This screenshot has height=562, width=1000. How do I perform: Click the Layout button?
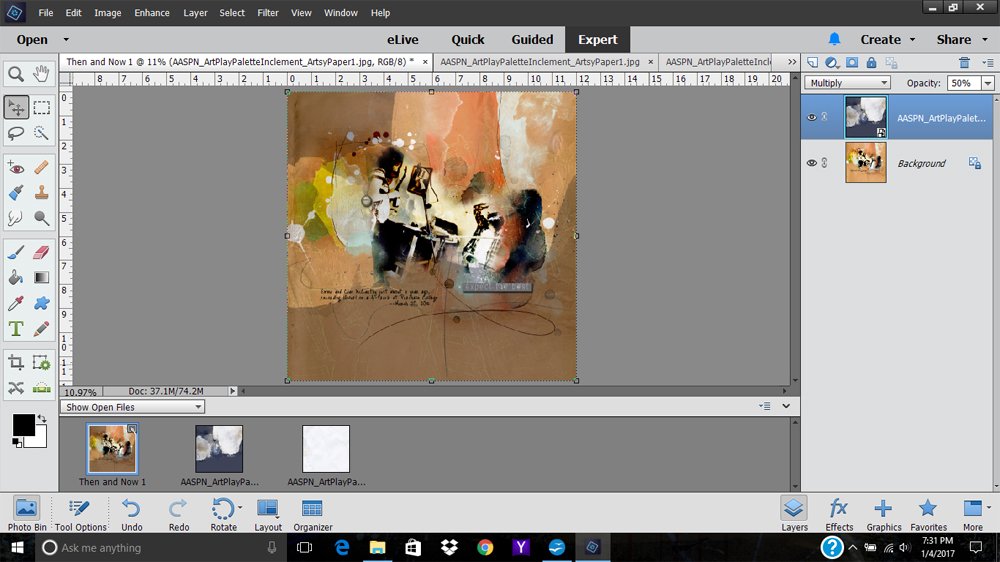[x=268, y=514]
